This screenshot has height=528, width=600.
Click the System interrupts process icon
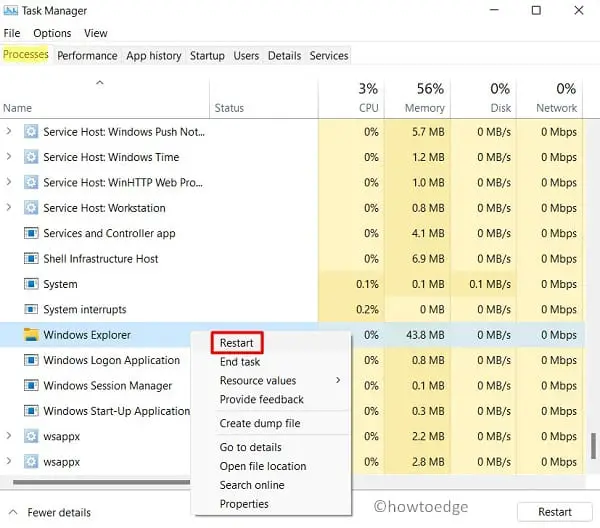point(30,310)
